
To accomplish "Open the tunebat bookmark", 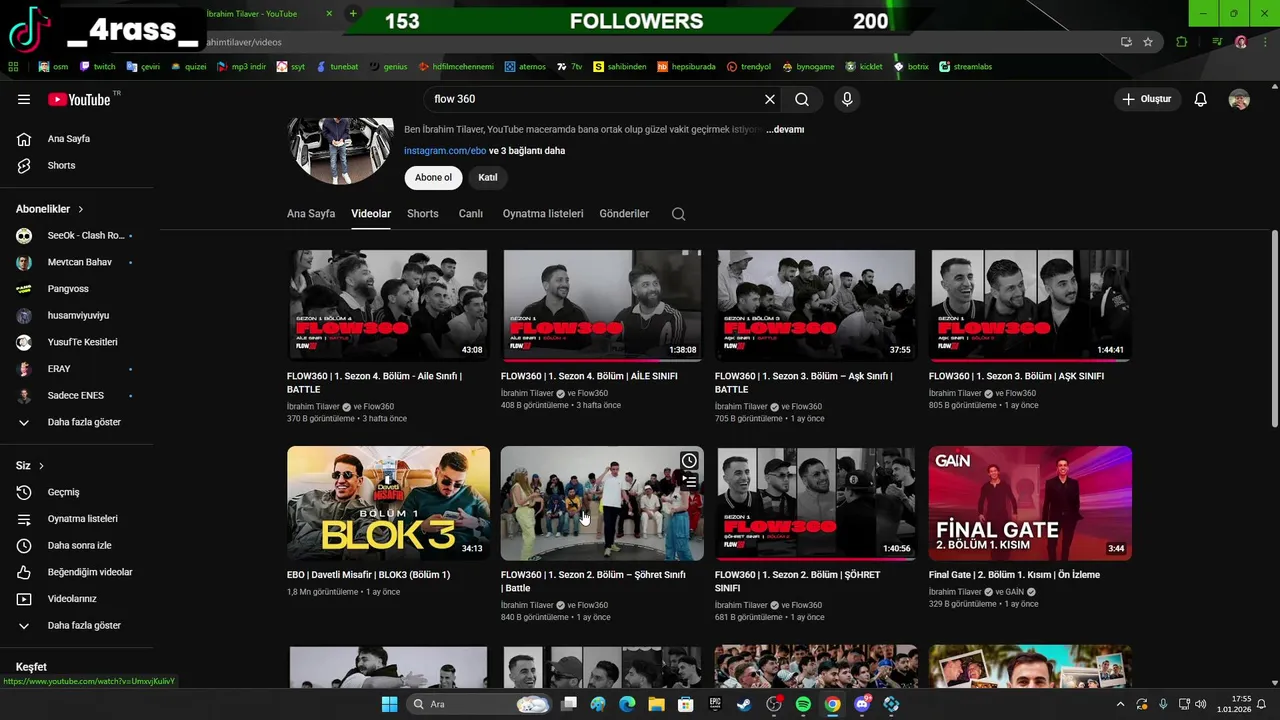I will pos(337,67).
